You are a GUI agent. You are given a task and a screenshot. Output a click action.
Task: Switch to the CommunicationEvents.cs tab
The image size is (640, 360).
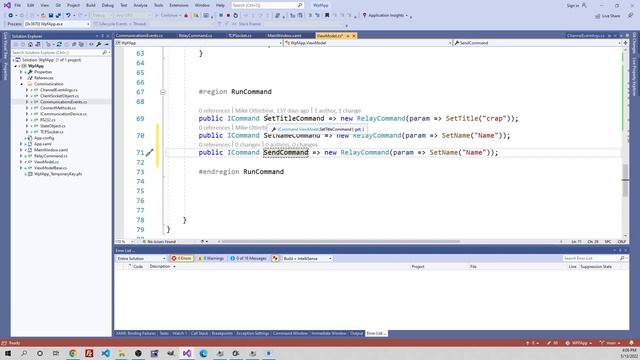pyautogui.click(x=140, y=36)
